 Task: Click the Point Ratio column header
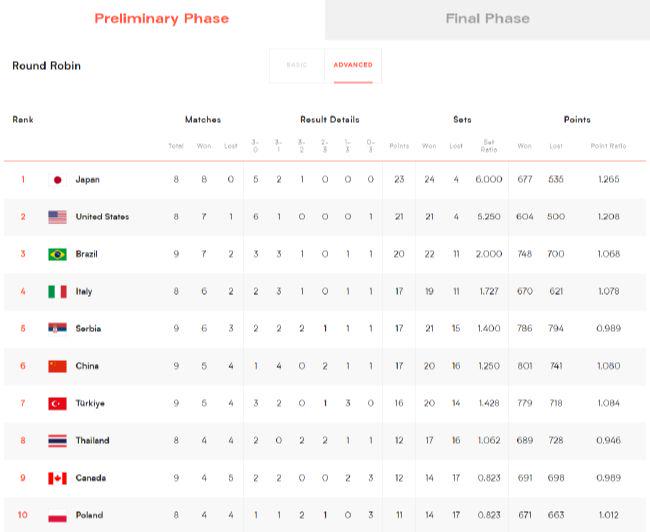point(608,146)
